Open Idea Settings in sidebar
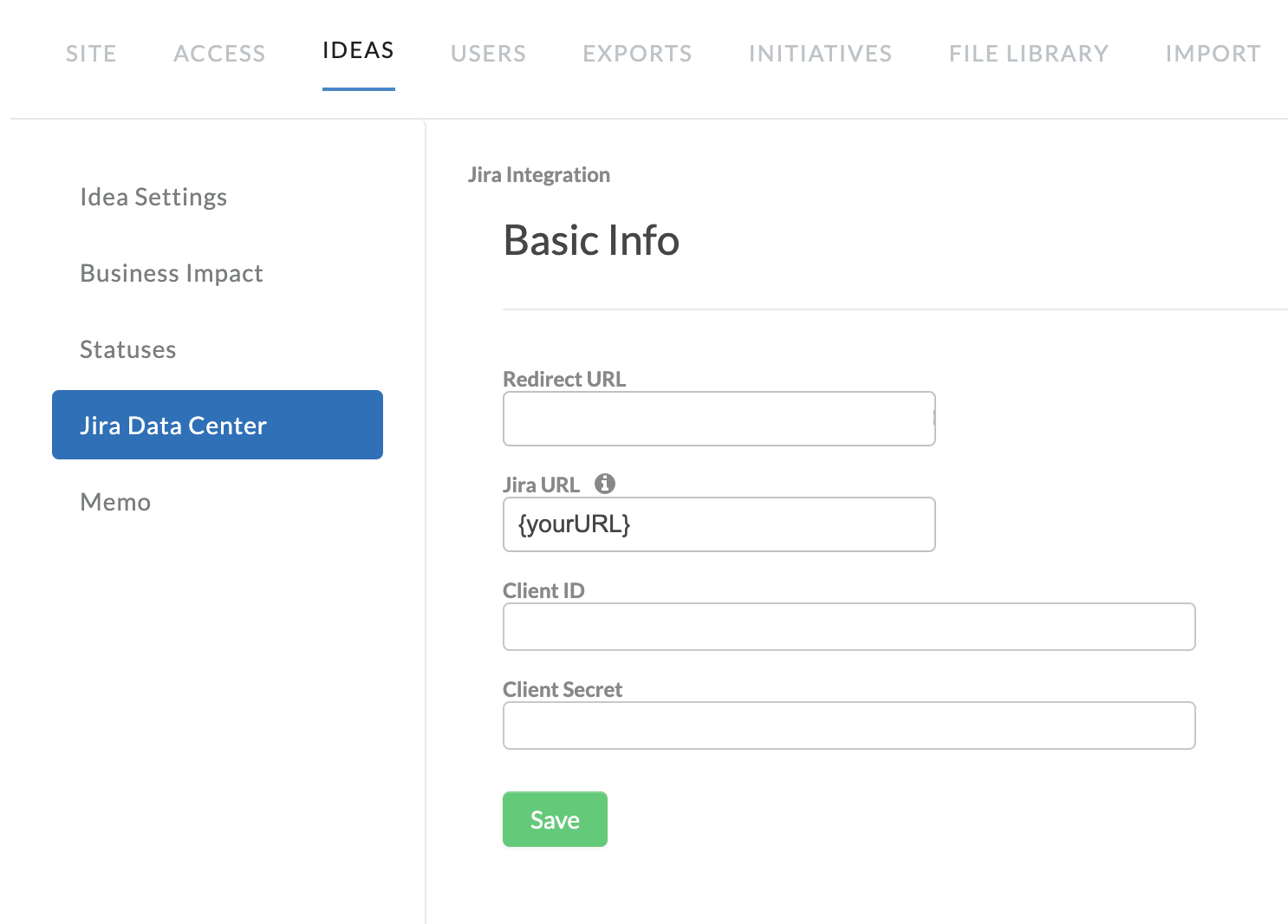 coord(153,197)
